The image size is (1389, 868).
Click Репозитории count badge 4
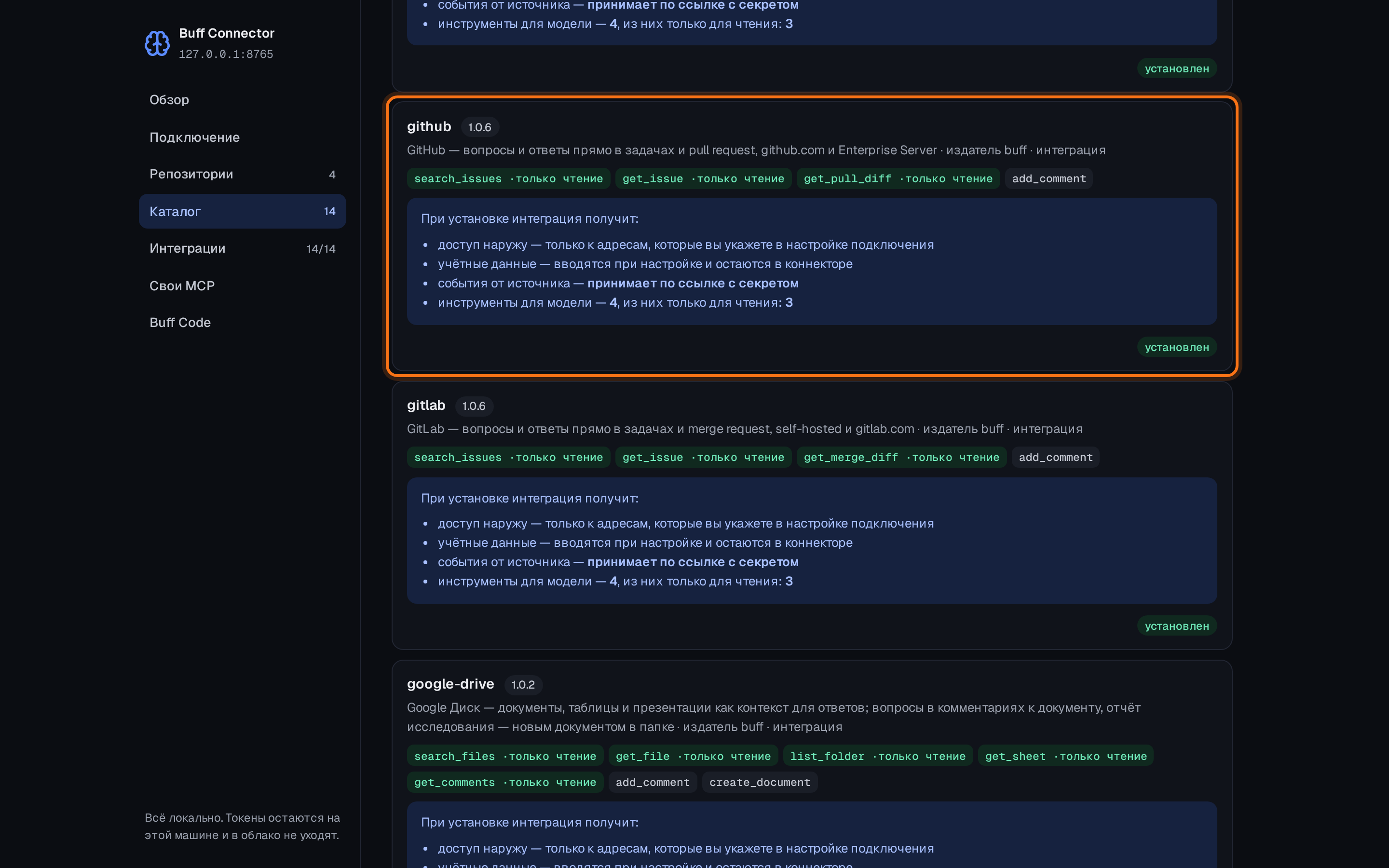coord(332,175)
